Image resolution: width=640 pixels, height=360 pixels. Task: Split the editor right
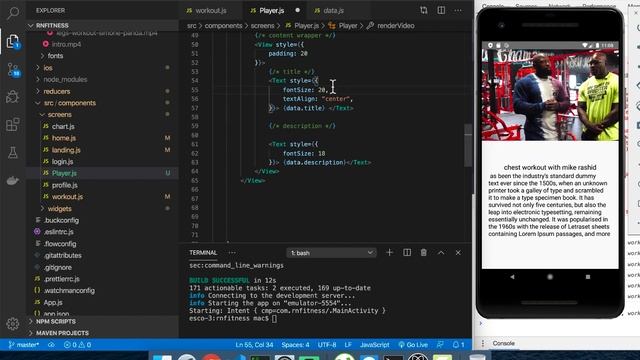(x=441, y=10)
